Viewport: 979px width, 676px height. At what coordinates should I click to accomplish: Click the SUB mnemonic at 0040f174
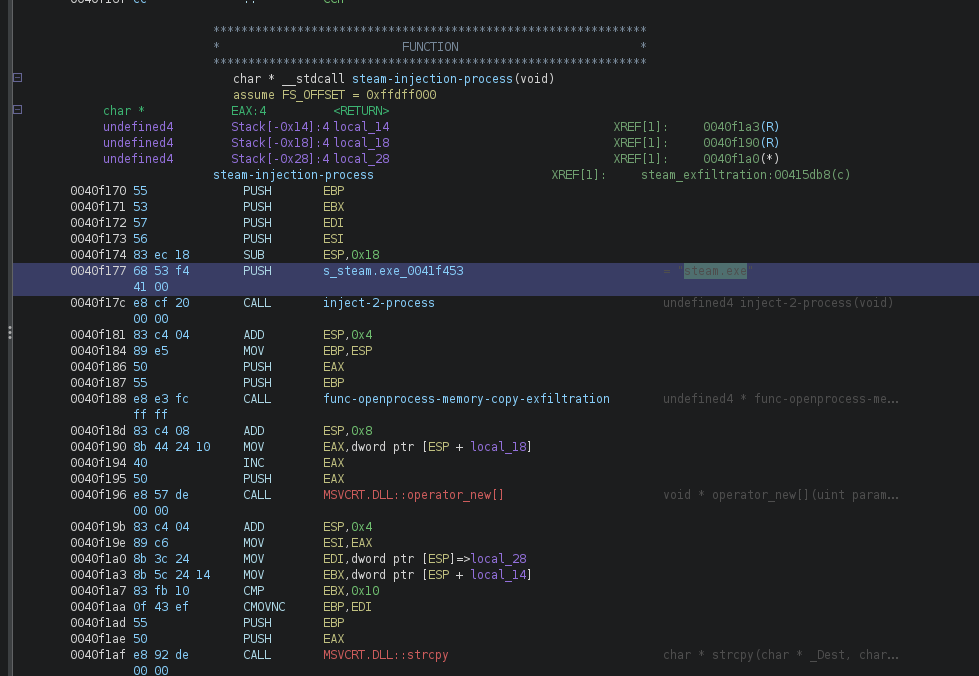click(x=254, y=255)
